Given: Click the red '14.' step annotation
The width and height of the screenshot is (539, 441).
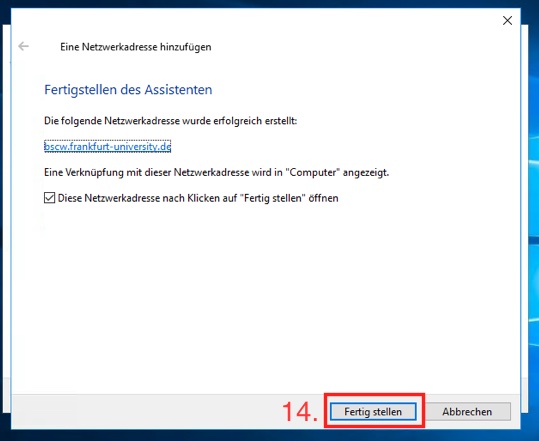Looking at the screenshot, I should [x=300, y=412].
